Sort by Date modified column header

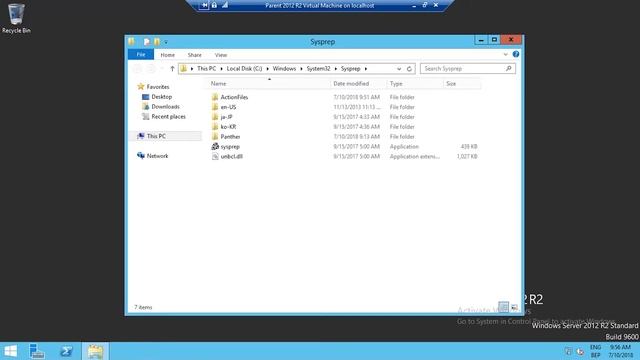358,84
